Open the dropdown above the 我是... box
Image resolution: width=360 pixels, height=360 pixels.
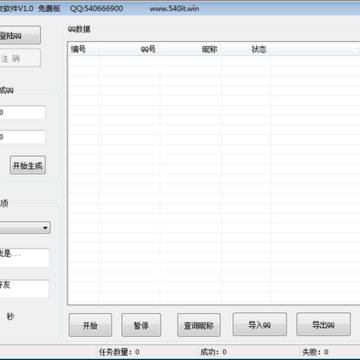pos(25,228)
